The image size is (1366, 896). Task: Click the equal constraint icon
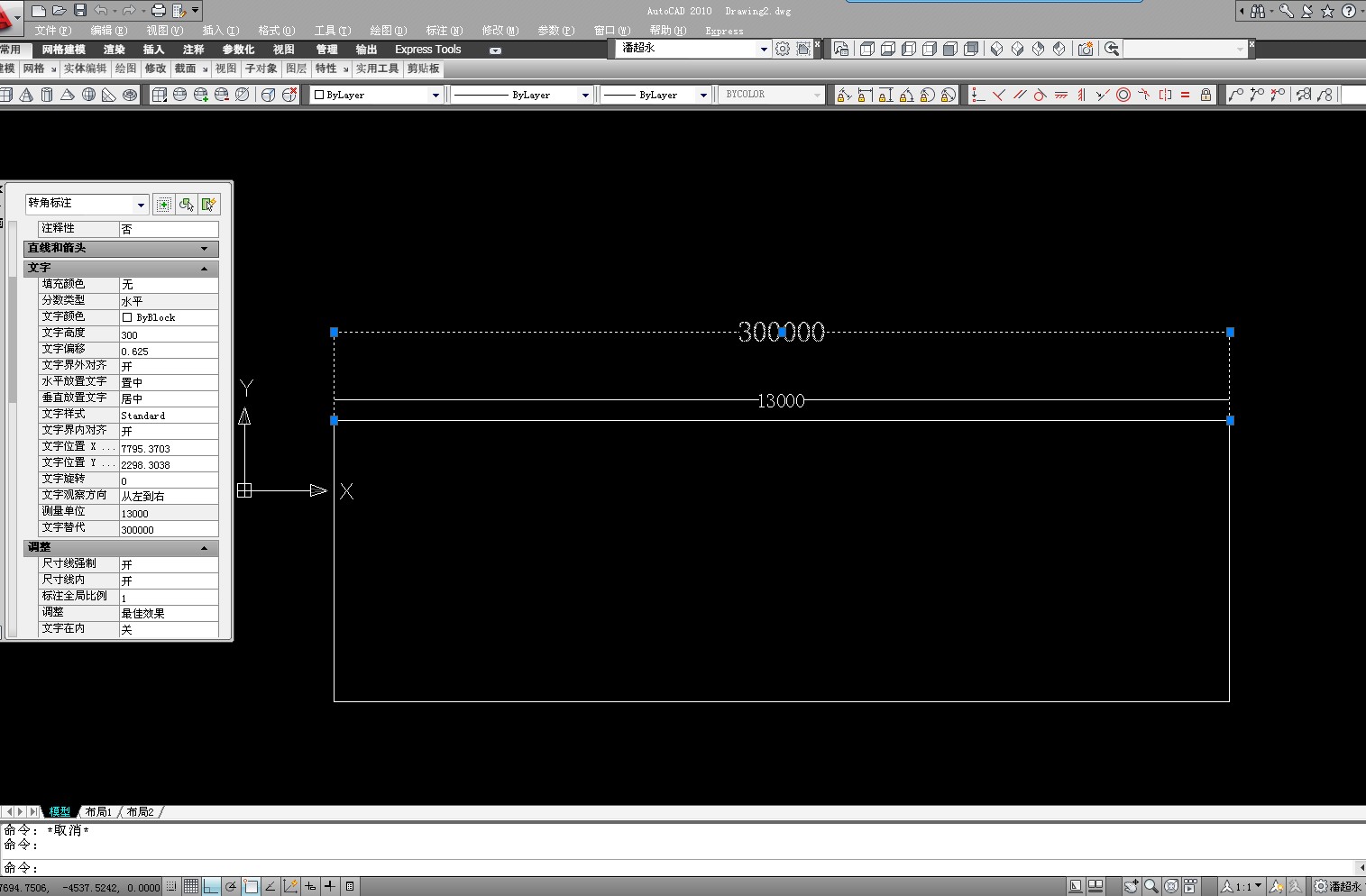1185,95
